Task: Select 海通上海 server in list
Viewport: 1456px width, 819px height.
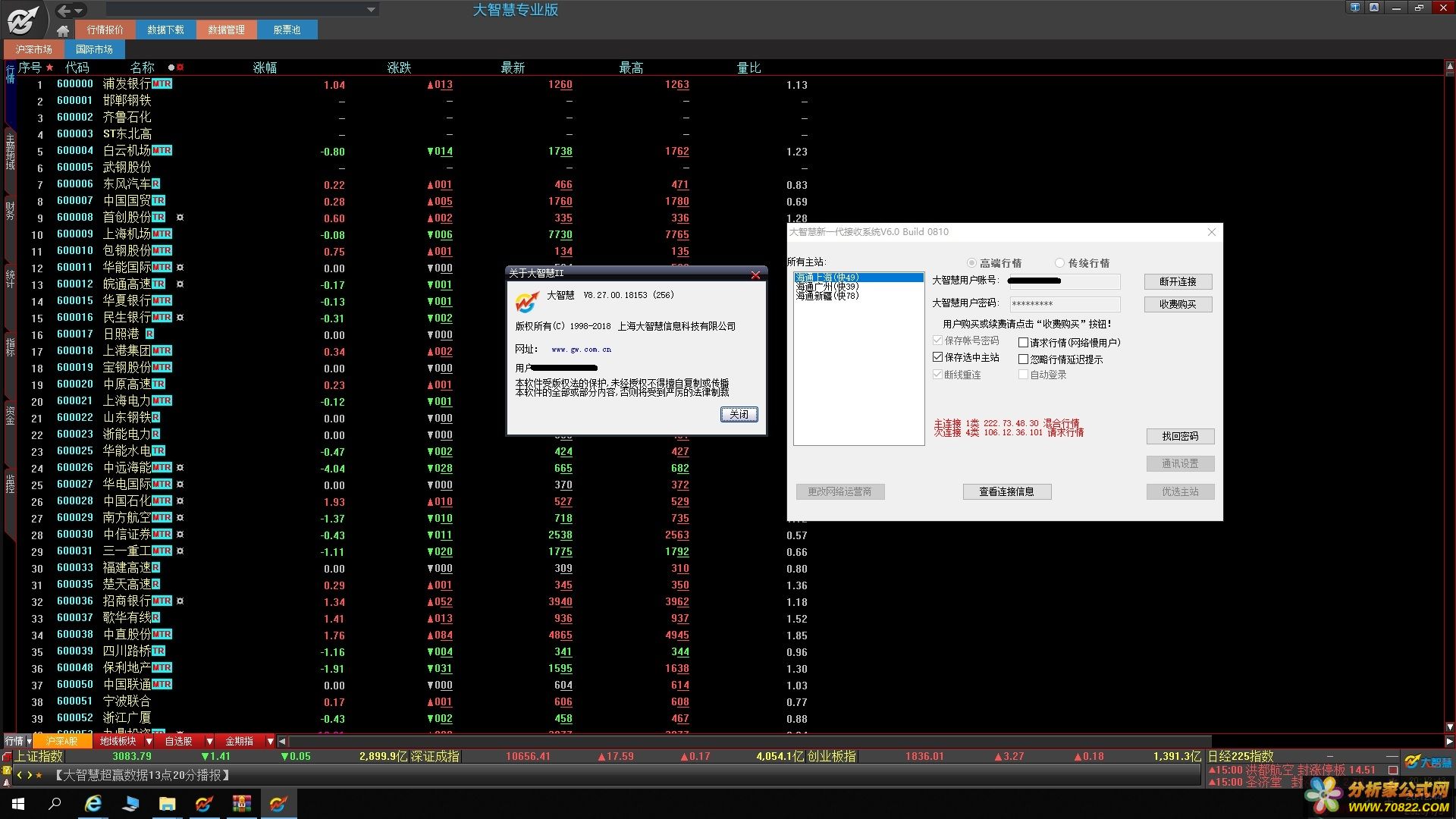Action: click(x=858, y=278)
